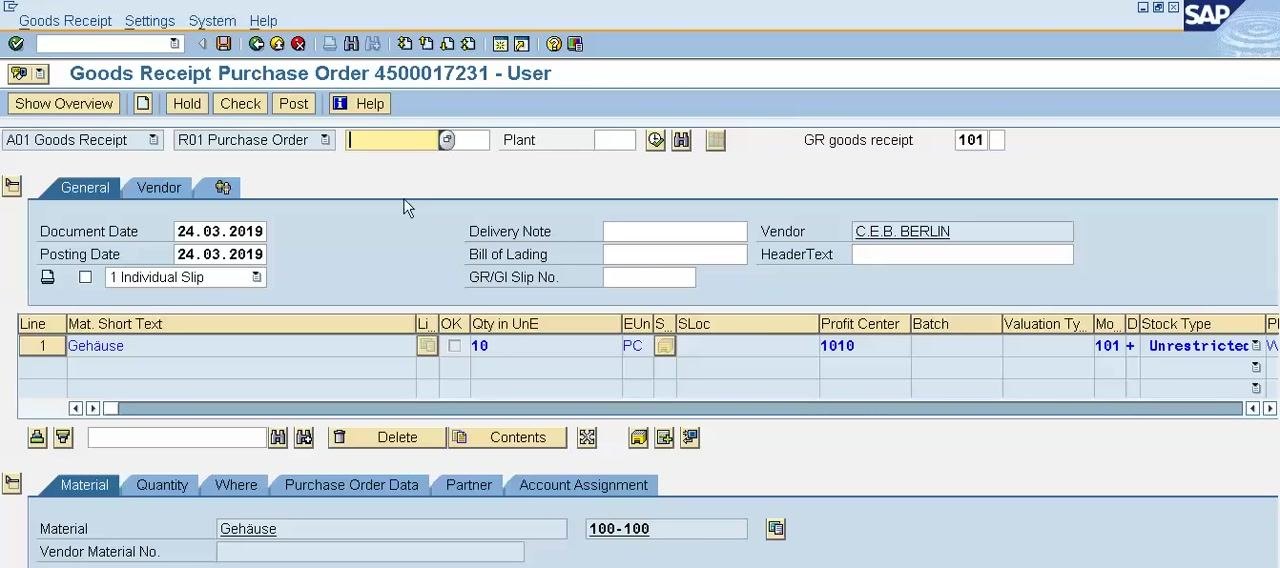The height and width of the screenshot is (568, 1280).
Task: Click the green Back arrow icon
Action: [x=257, y=44]
